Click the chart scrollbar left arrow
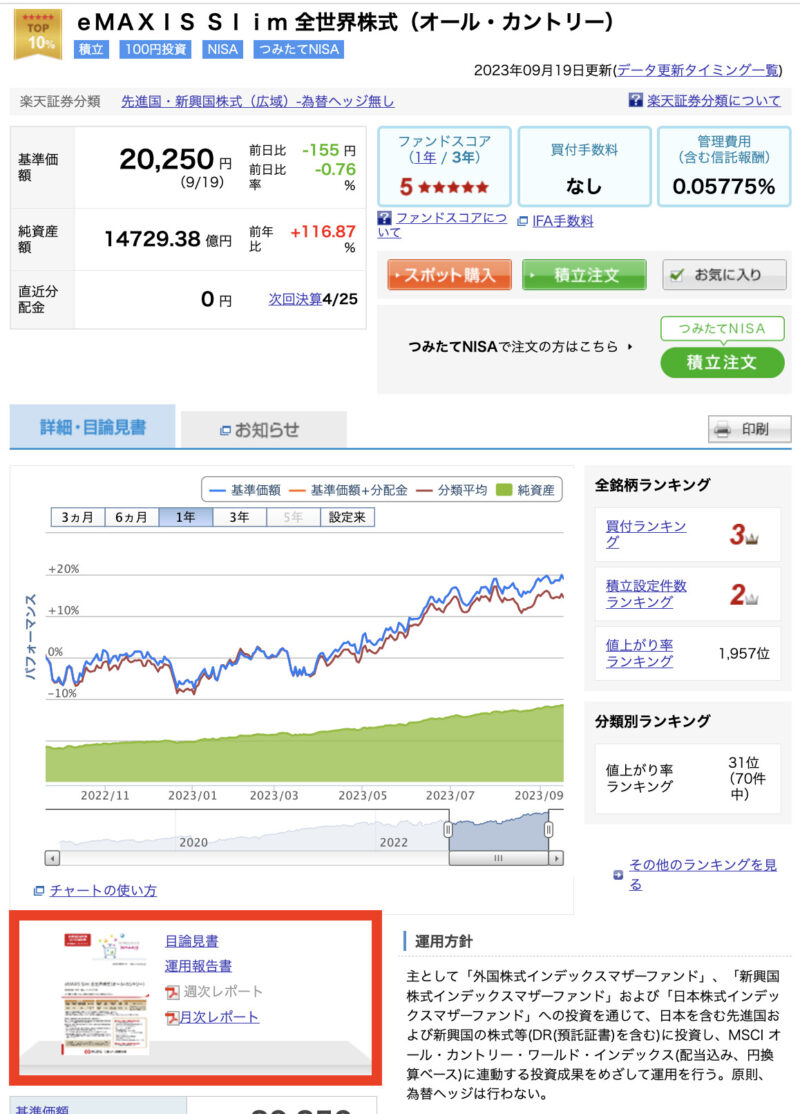Image resolution: width=800 pixels, height=1114 pixels. (x=52, y=858)
